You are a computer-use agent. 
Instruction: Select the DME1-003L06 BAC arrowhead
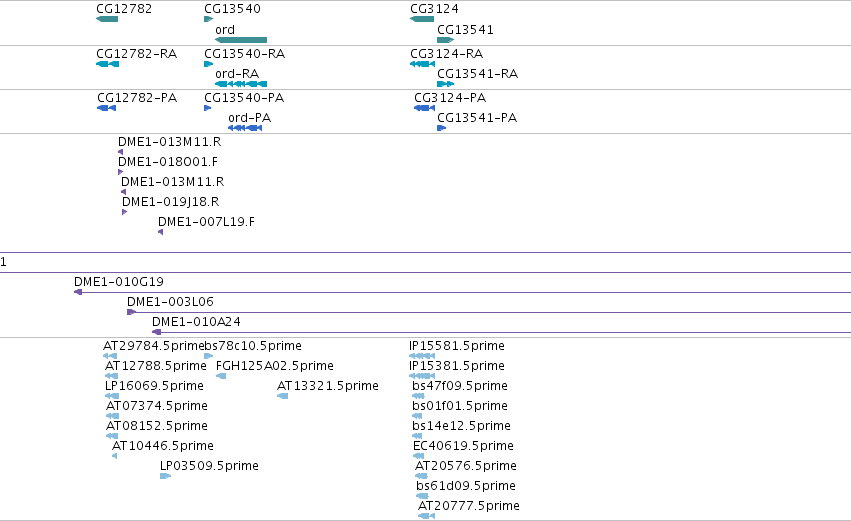coord(131,312)
